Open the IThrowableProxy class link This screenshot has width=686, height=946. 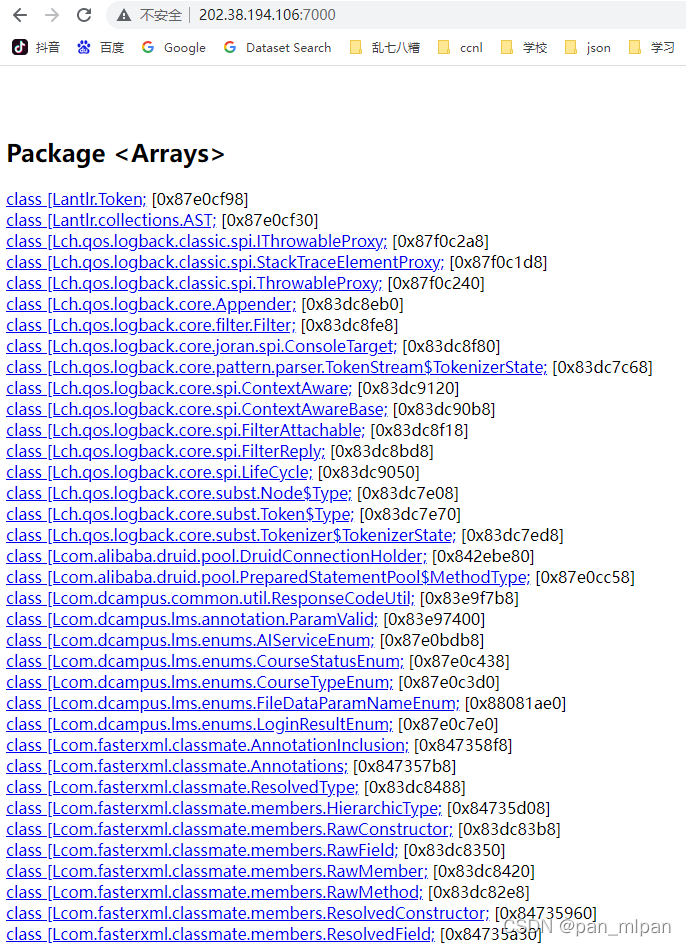(x=197, y=241)
